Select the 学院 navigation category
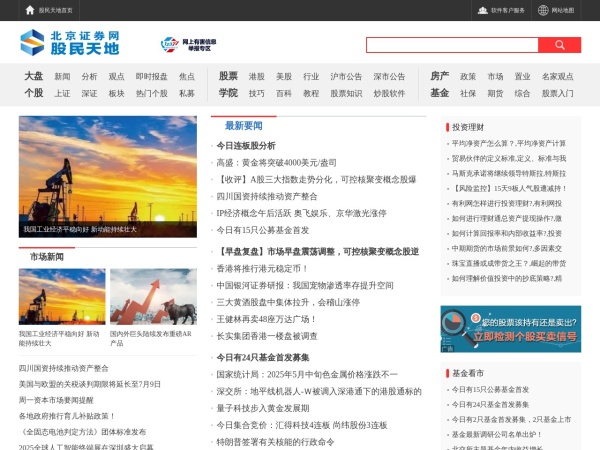This screenshot has width=600, height=450. pos(228,93)
